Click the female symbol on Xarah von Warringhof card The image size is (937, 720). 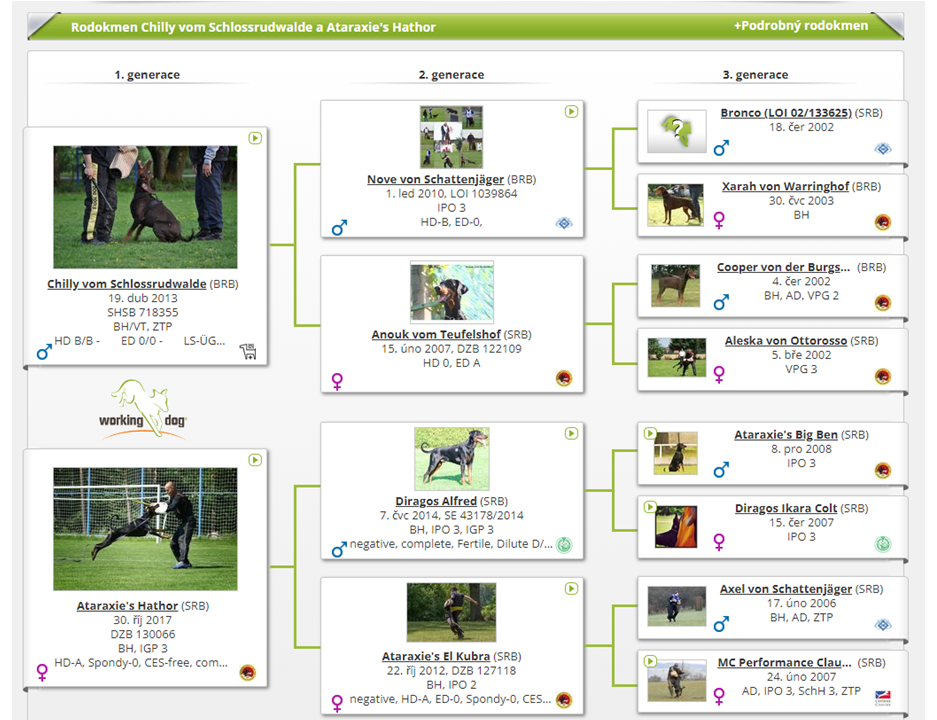click(x=719, y=220)
